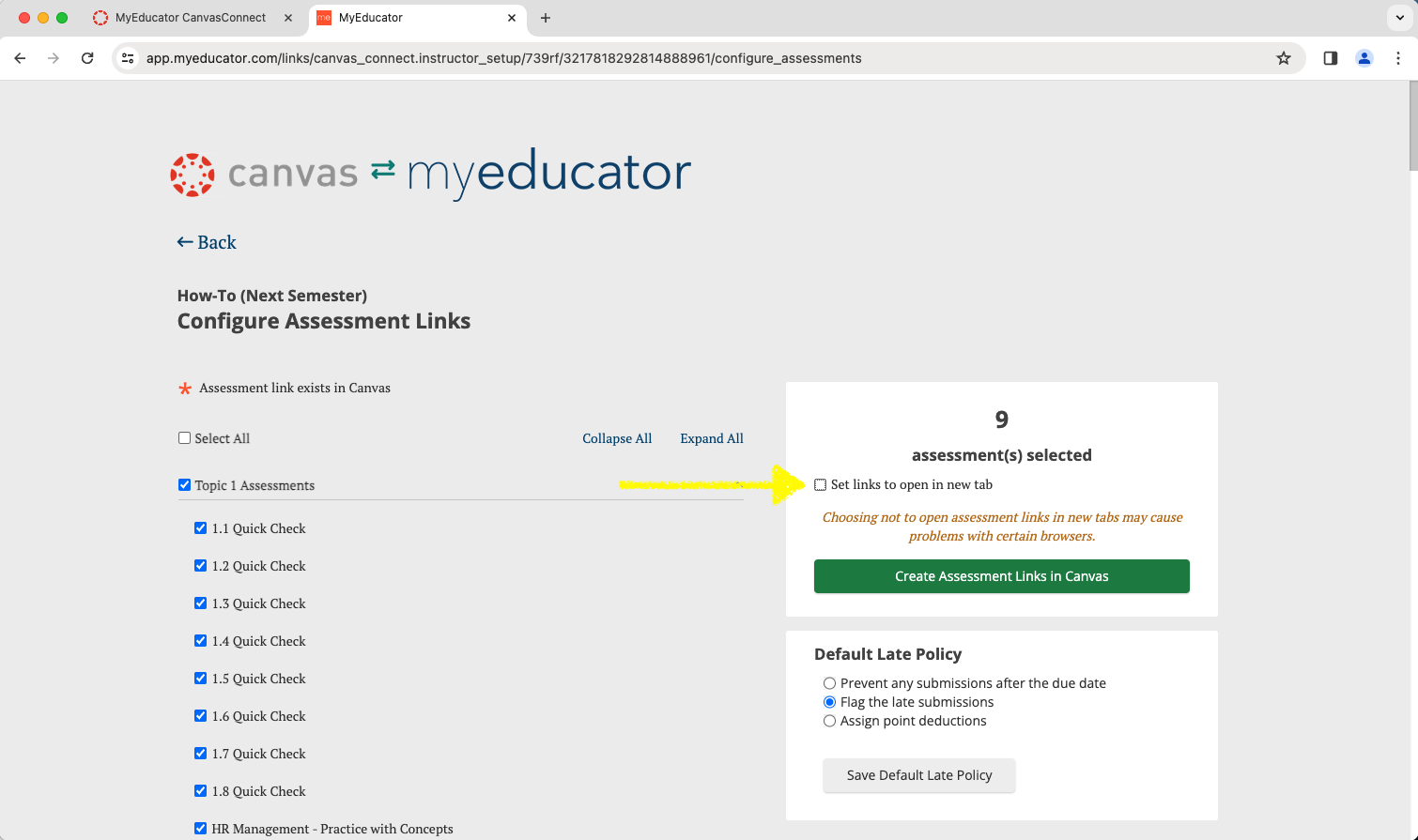The height and width of the screenshot is (840, 1418).
Task: Reload the current page
Action: point(87,58)
